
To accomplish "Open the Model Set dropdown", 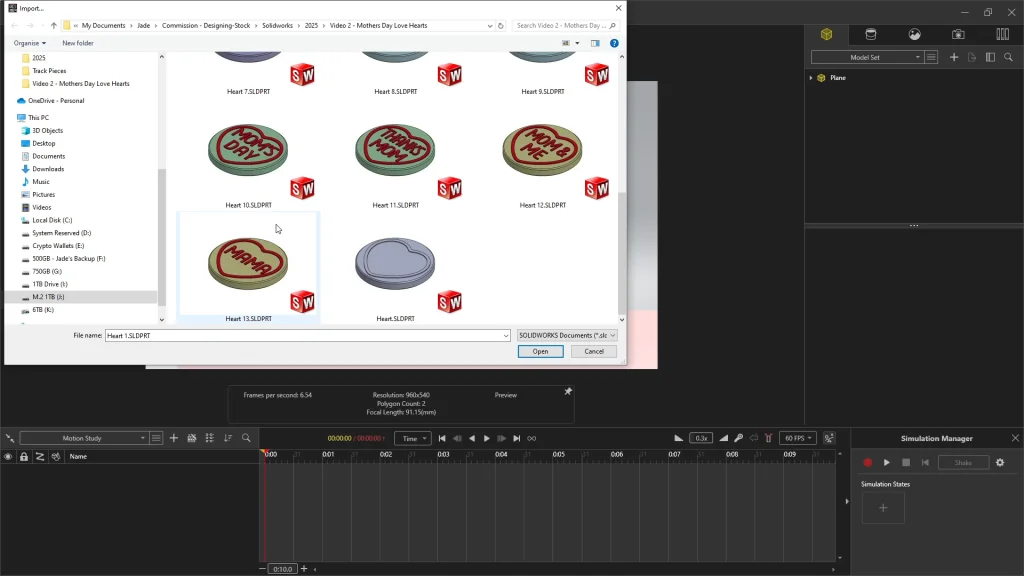I will tap(866, 57).
